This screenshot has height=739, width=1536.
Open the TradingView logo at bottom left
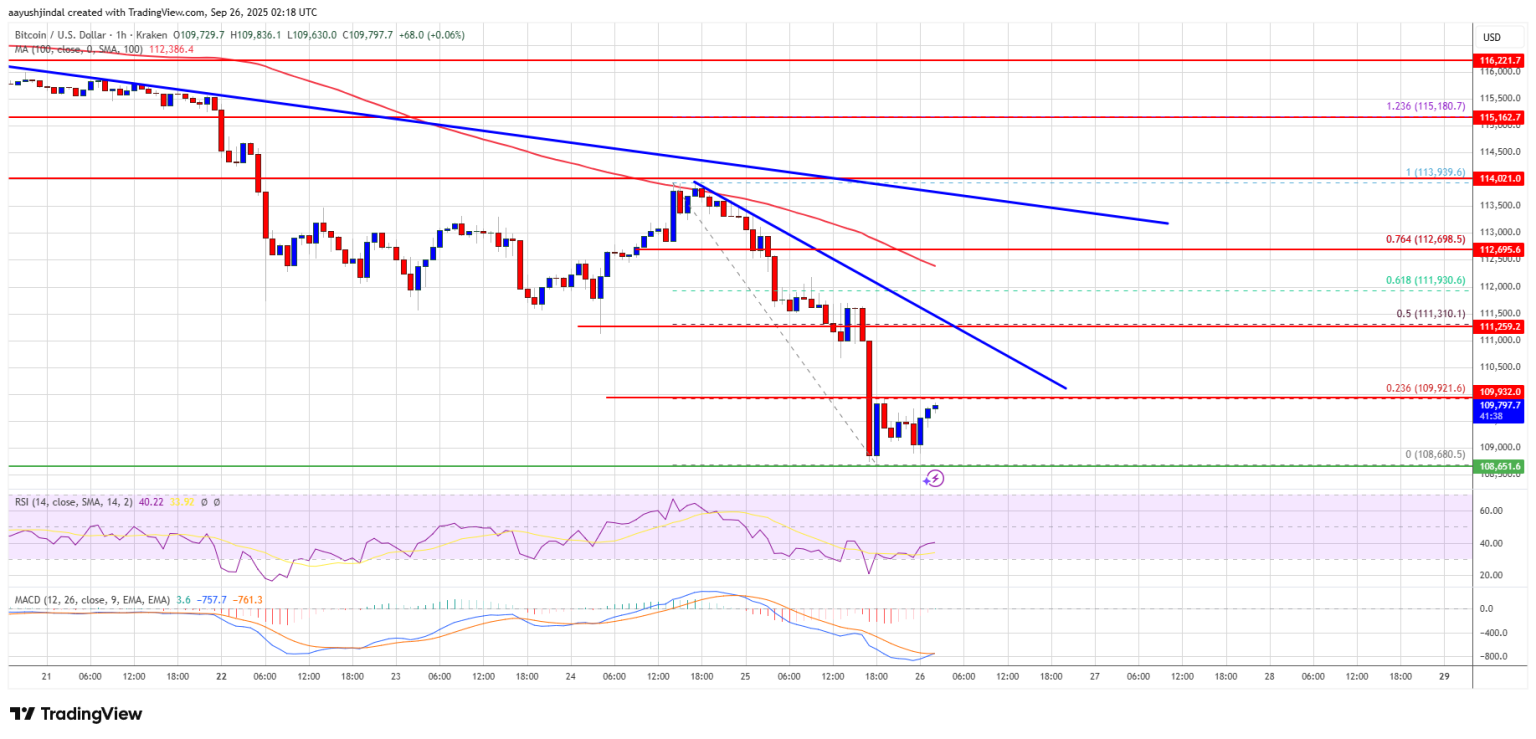[x=76, y=714]
